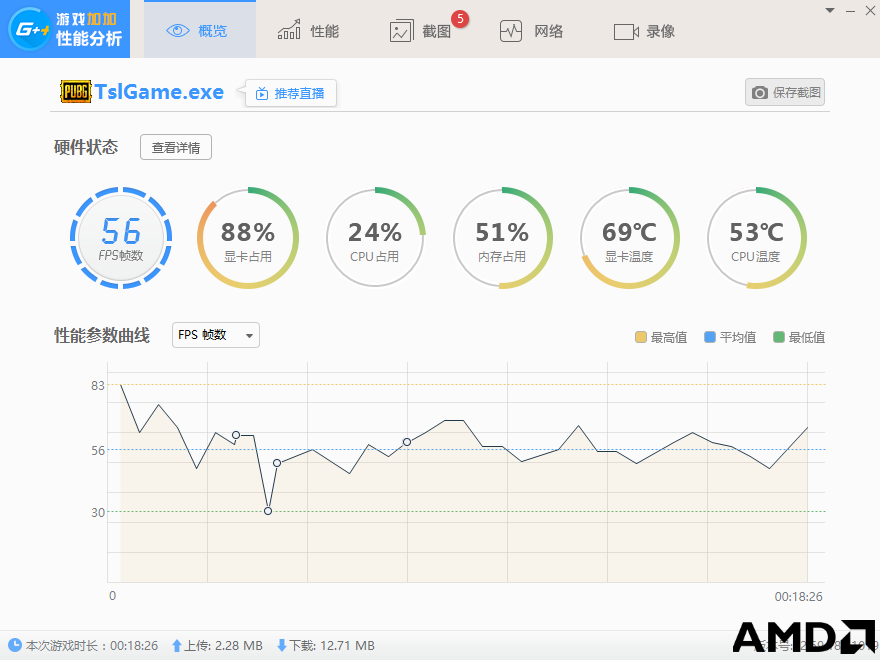Click the 00:18:26 time axis label
880x660 pixels.
tap(798, 597)
